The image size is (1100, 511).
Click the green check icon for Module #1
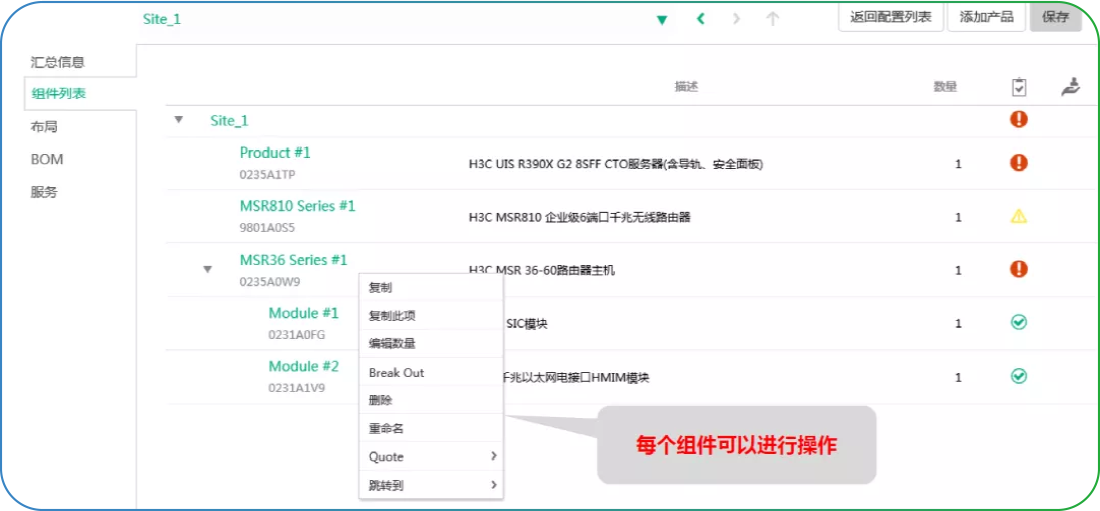coord(1019,322)
